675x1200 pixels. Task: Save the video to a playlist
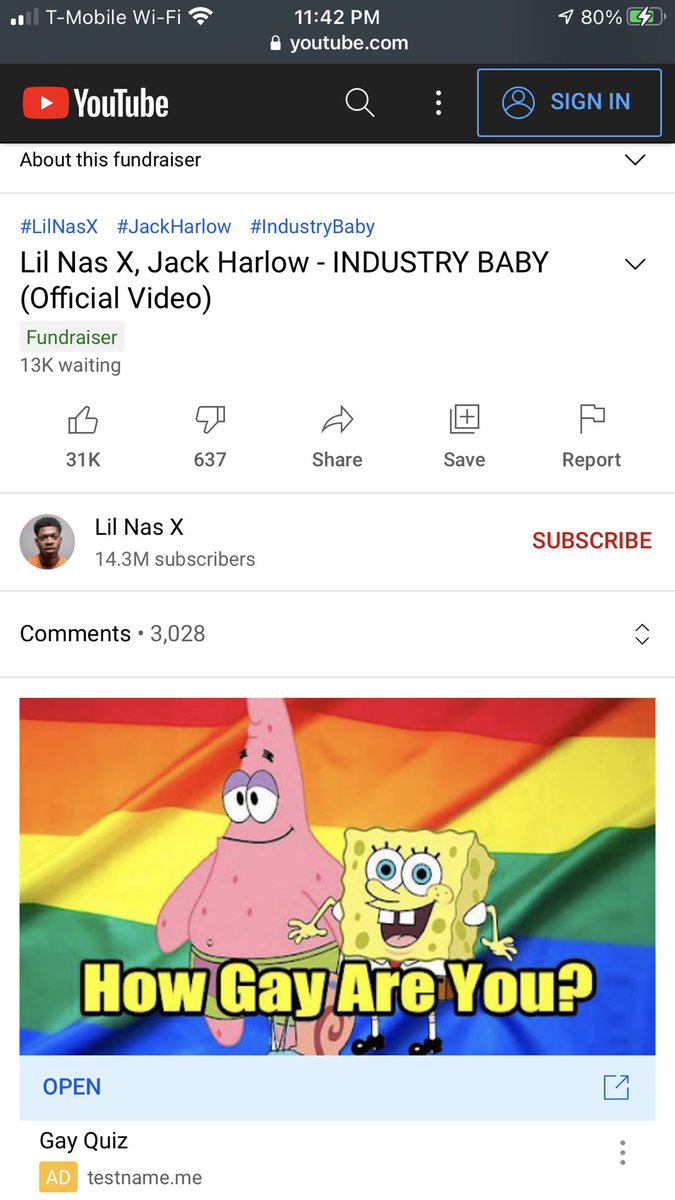(464, 436)
